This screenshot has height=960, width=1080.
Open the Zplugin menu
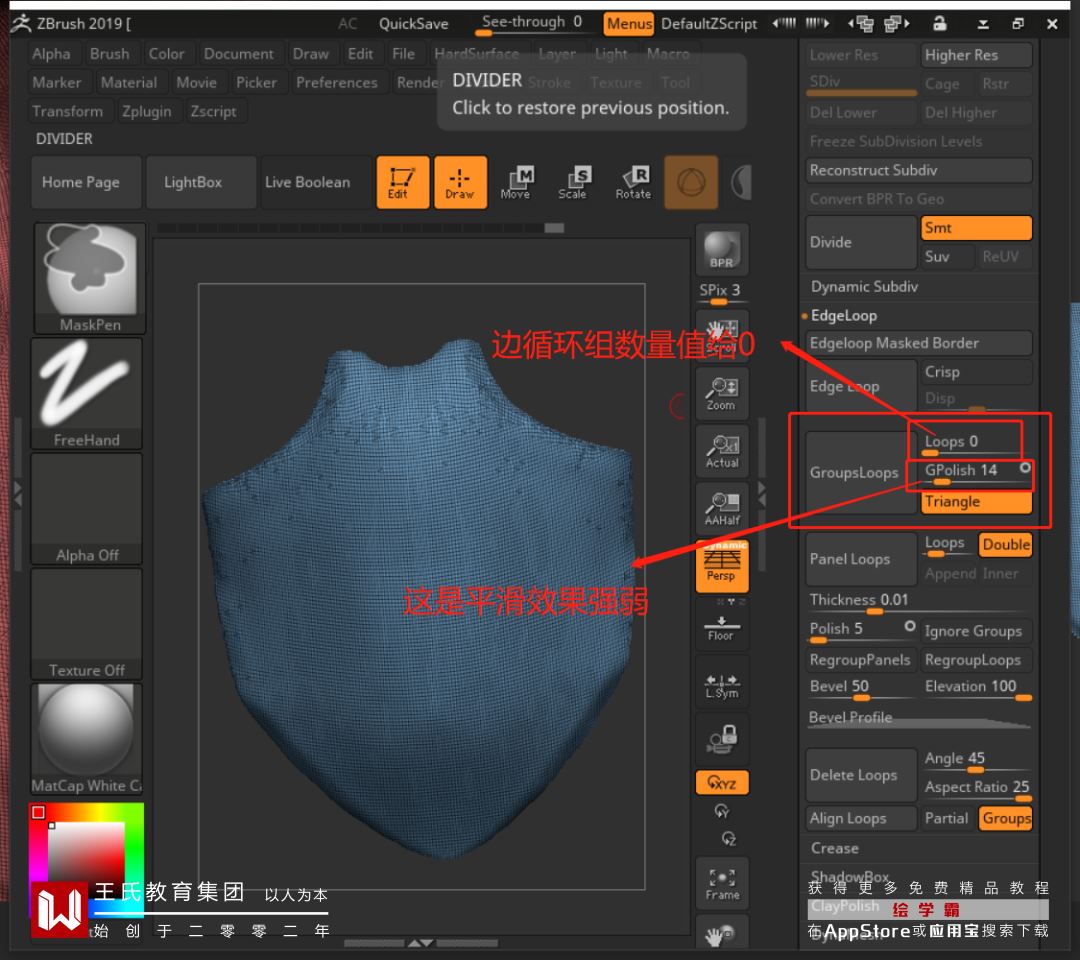pyautogui.click(x=146, y=112)
